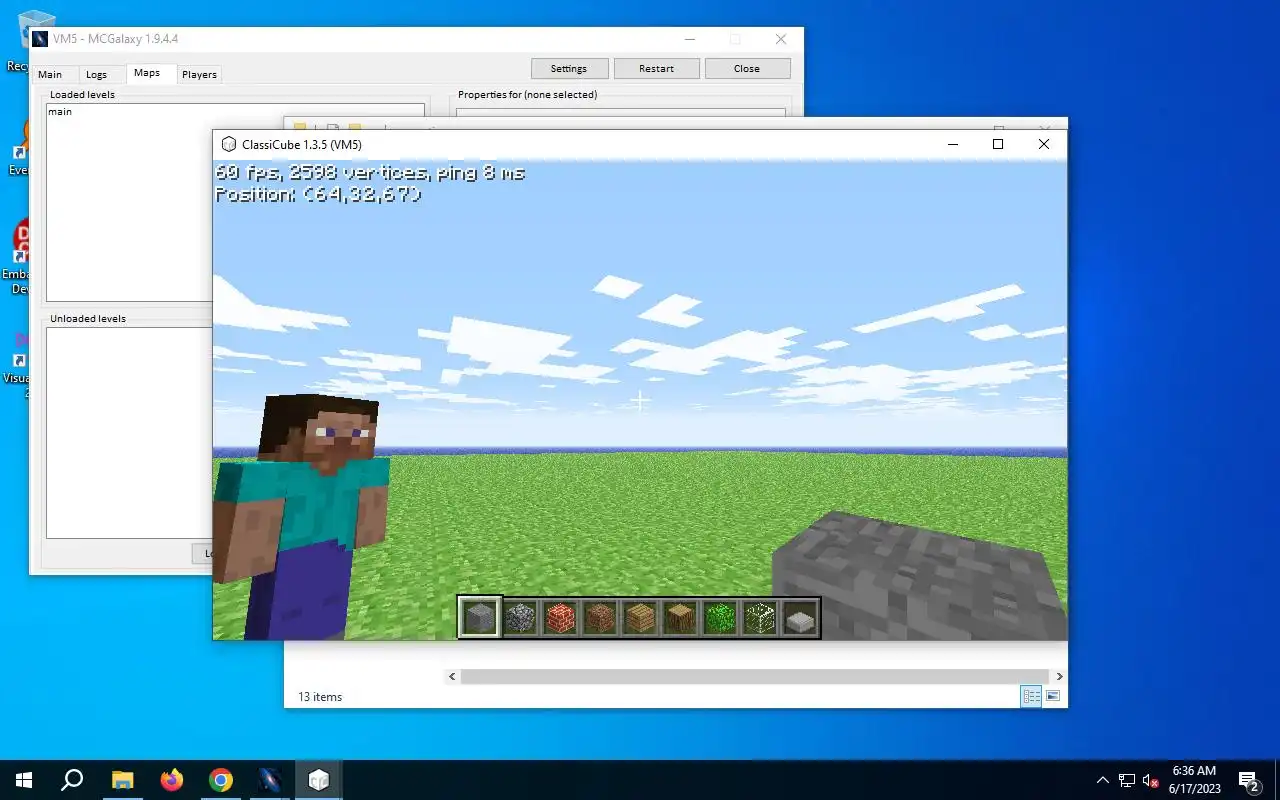The height and width of the screenshot is (800, 1280).
Task: Switch Explorer to details view
Action: [x=1032, y=696]
